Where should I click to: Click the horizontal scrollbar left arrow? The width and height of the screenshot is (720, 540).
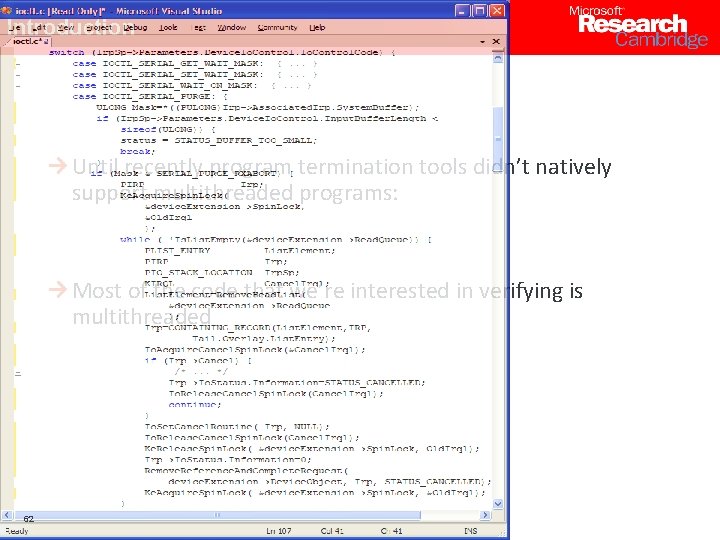pos(7,515)
